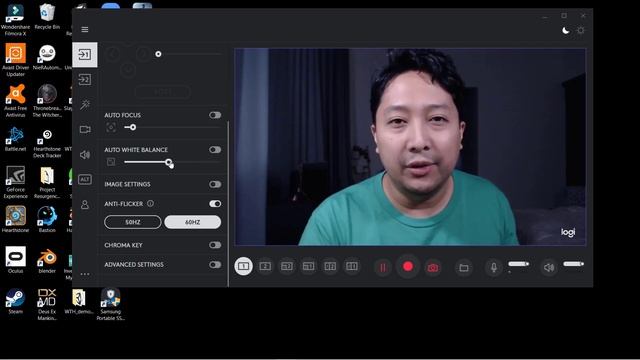Click the webcam preview video
Screen dimensions: 640x360
tap(410, 147)
